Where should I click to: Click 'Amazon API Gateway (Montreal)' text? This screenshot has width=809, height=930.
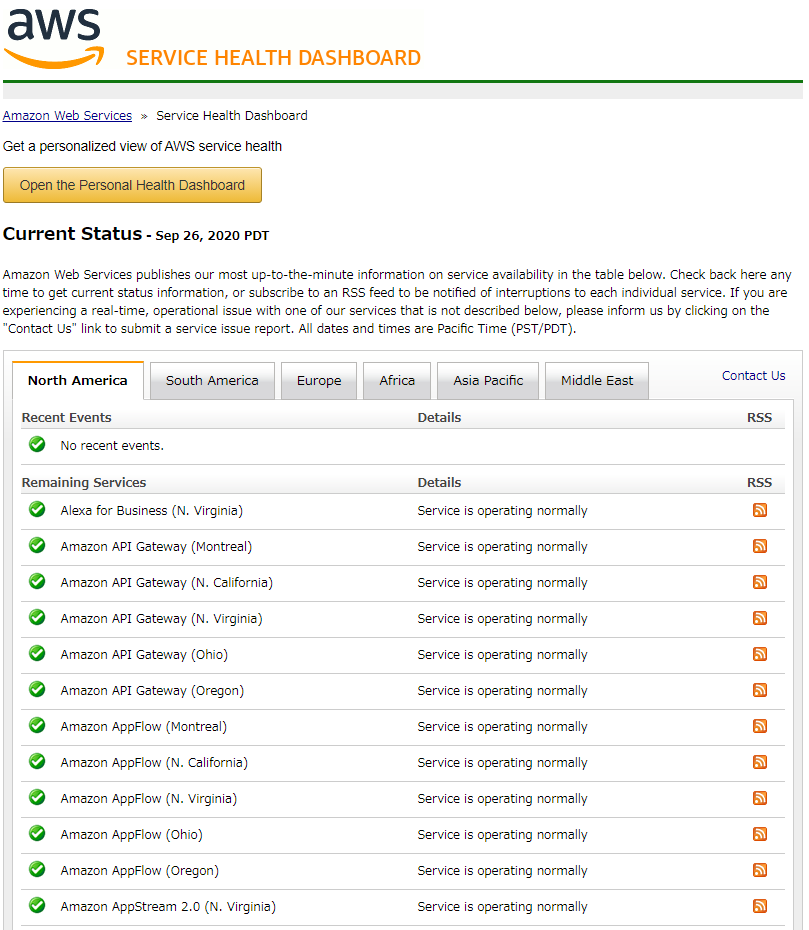tap(156, 547)
